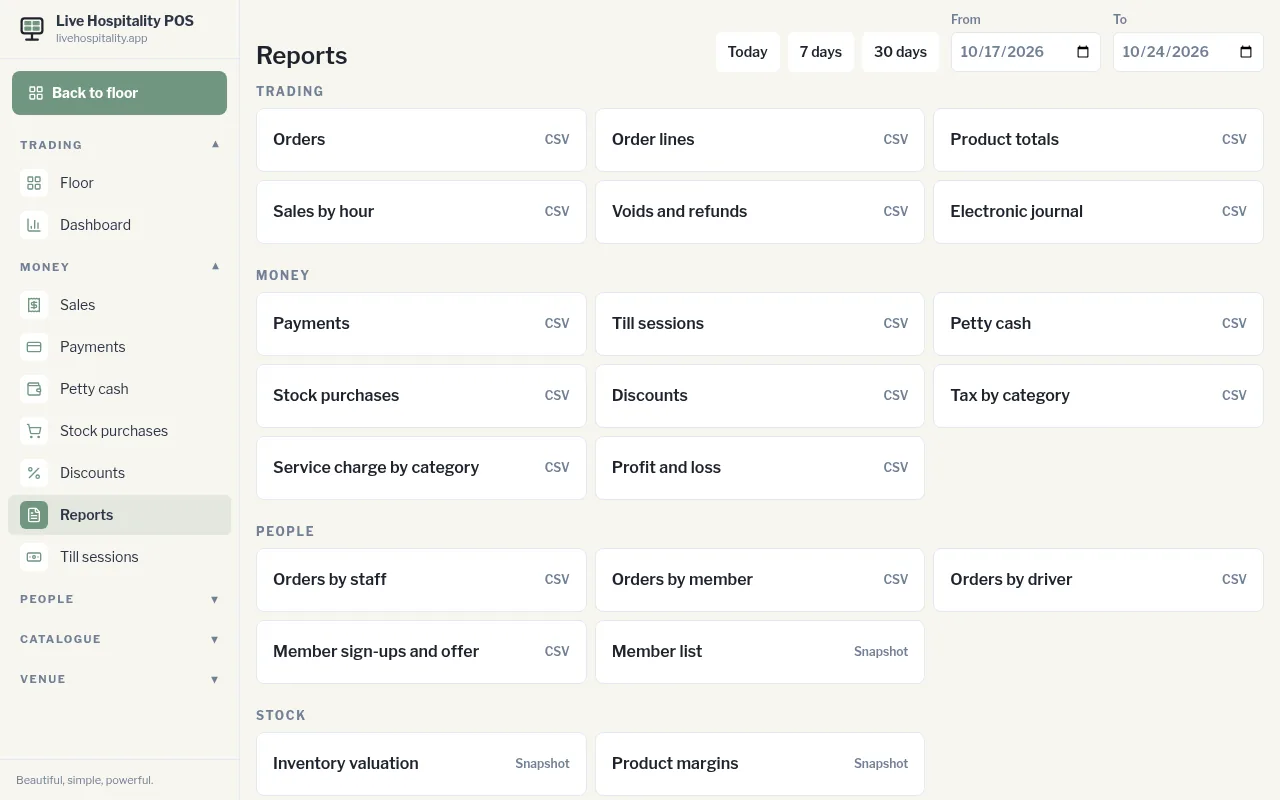Open the Member list snapshot report
This screenshot has height=800, width=1280.
click(x=760, y=652)
